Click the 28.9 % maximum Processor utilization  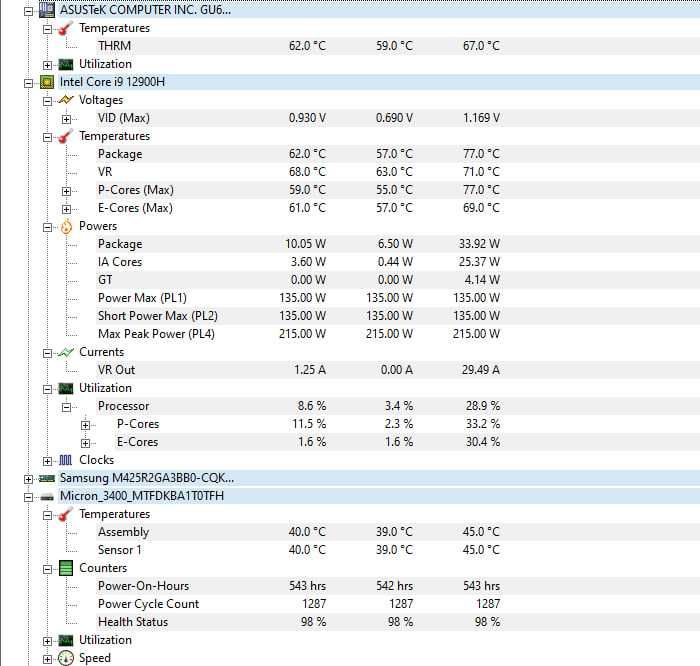483,406
